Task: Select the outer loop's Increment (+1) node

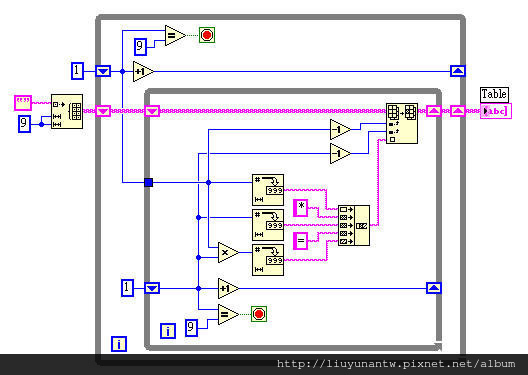Action: tap(143, 71)
